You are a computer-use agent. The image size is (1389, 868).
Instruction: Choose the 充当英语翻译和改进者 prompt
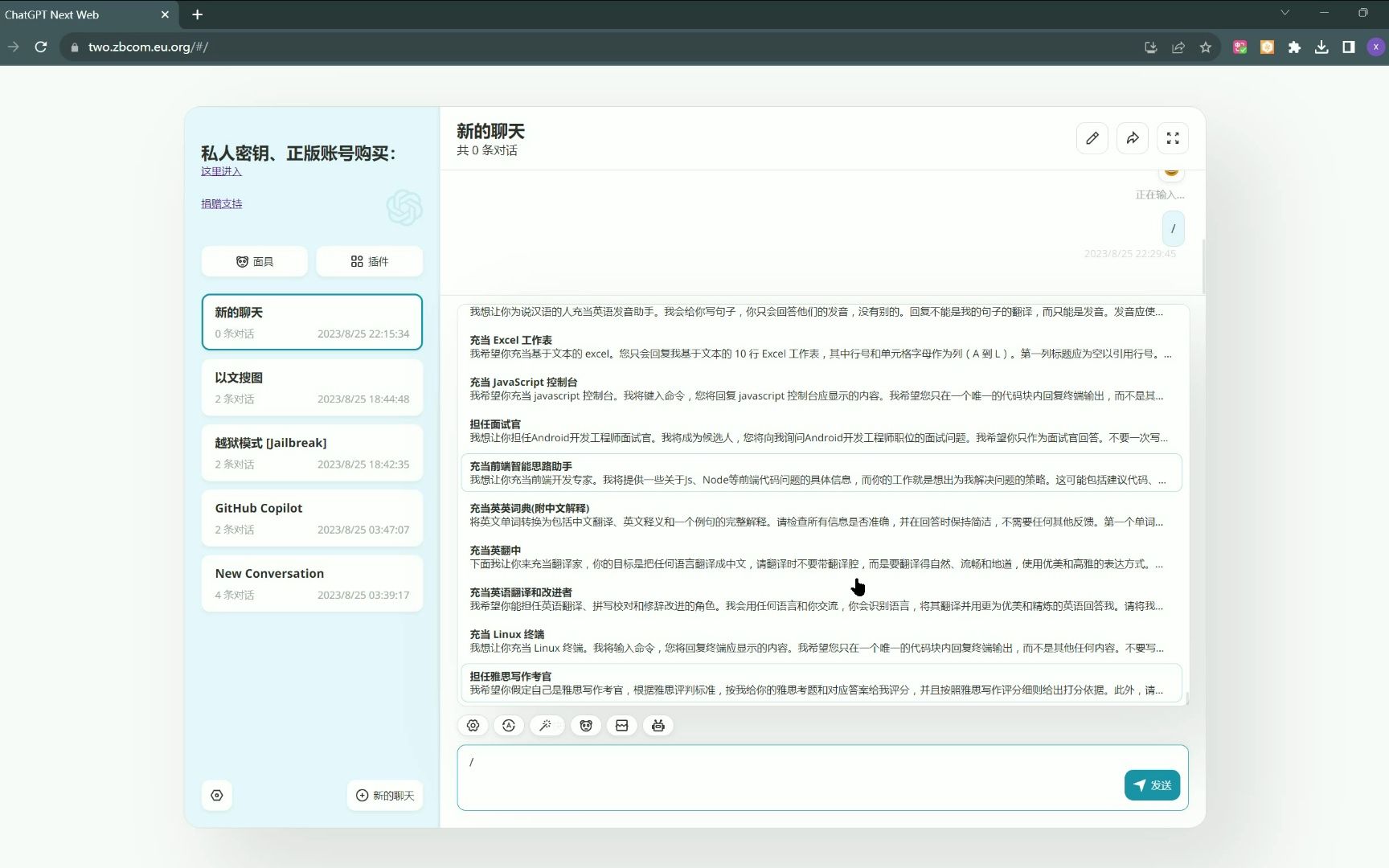click(822, 599)
